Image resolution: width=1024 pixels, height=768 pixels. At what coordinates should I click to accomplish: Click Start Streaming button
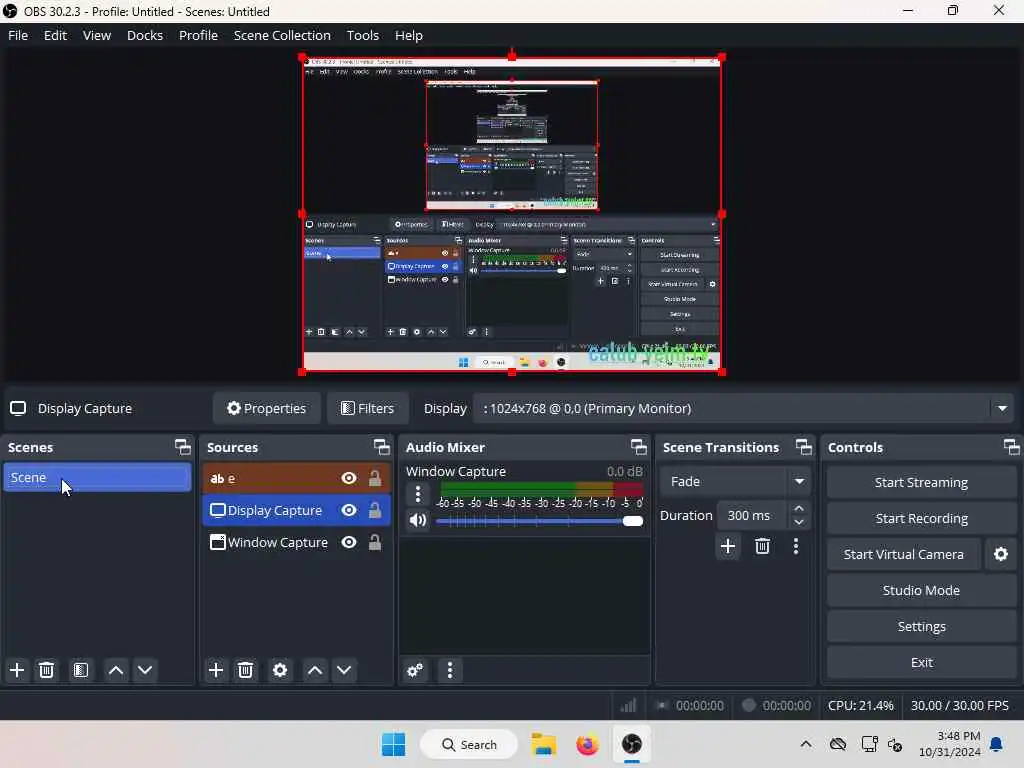[921, 483]
